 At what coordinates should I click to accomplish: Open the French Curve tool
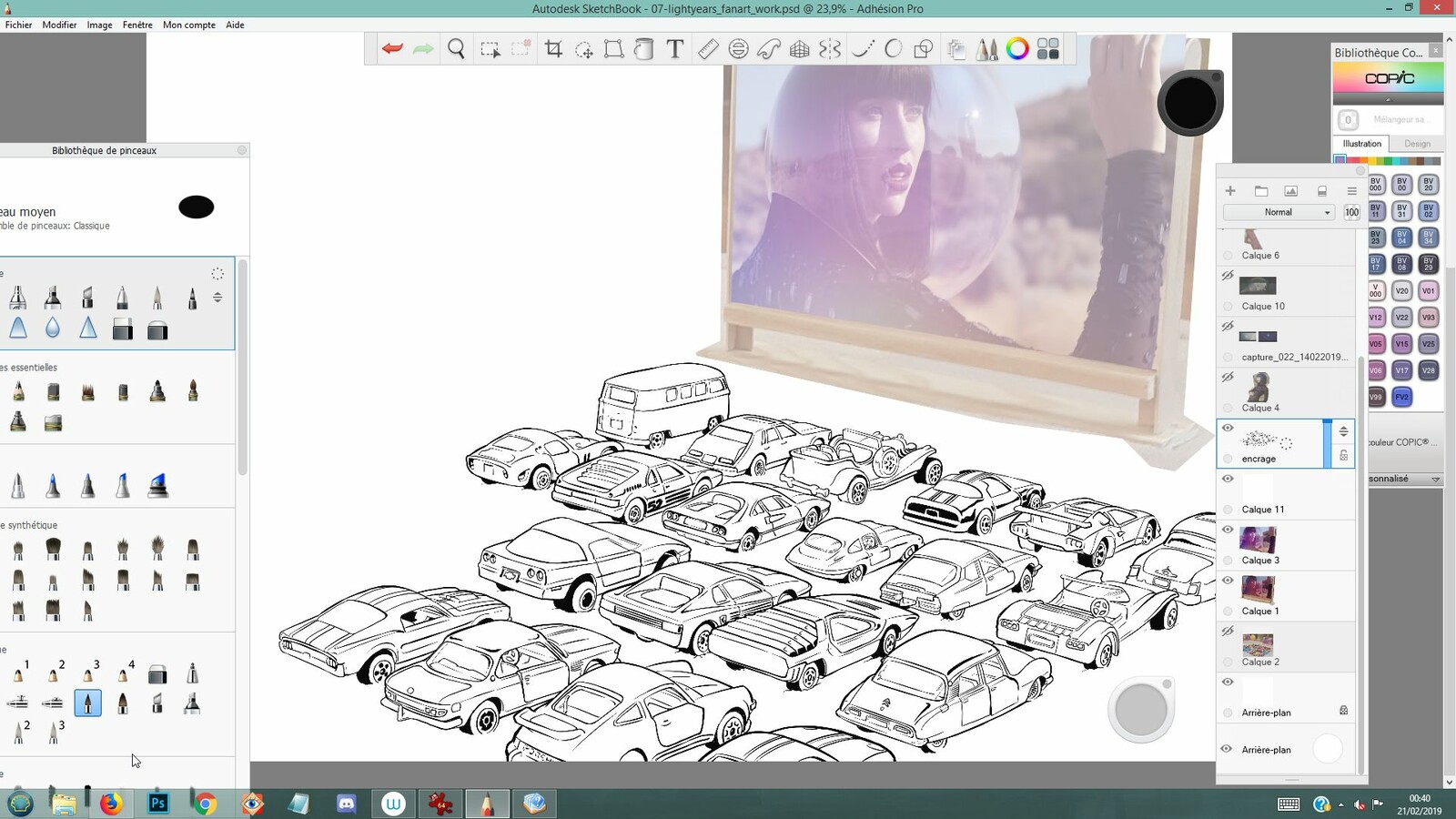coord(769,49)
